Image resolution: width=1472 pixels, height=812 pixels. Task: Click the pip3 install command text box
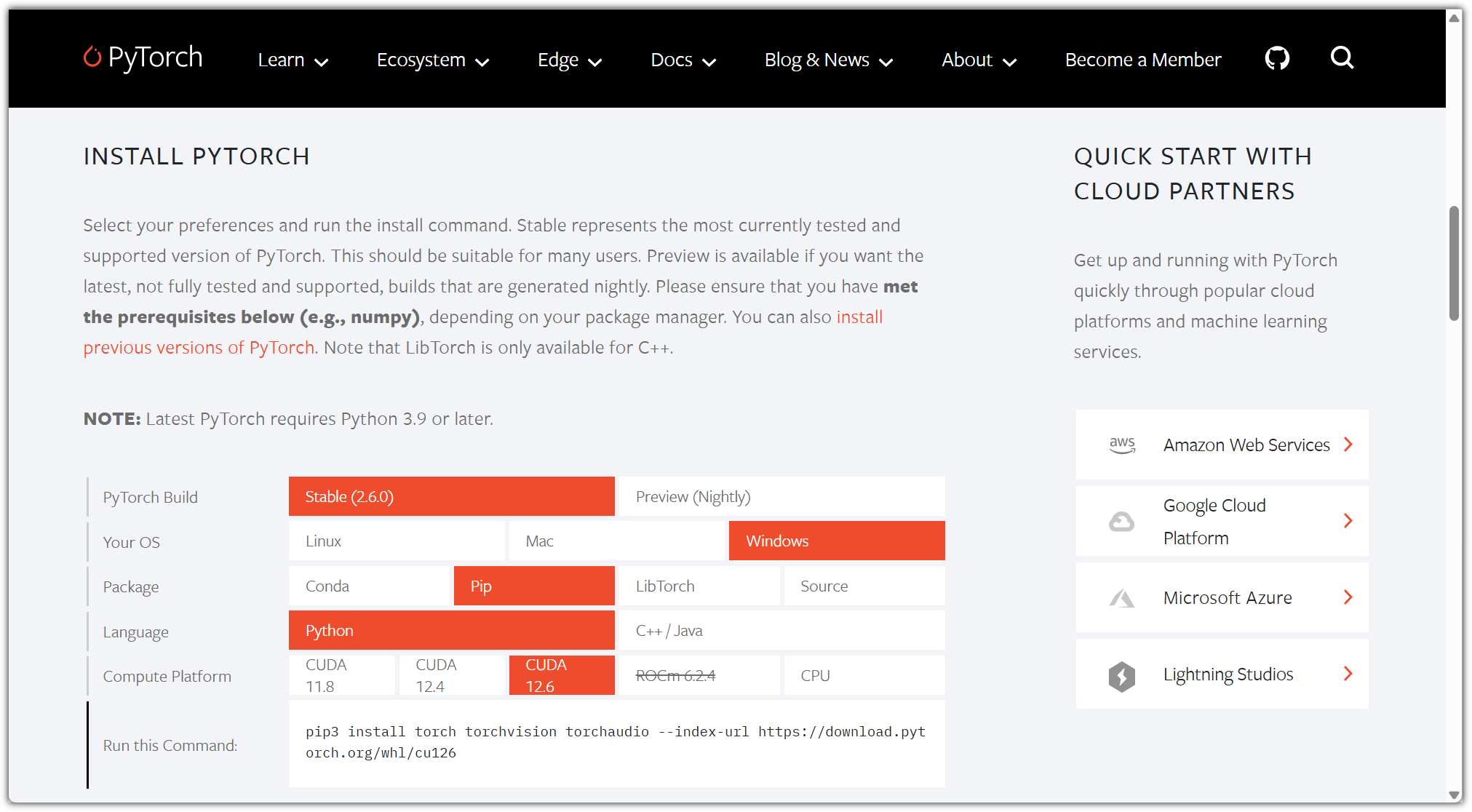(616, 742)
